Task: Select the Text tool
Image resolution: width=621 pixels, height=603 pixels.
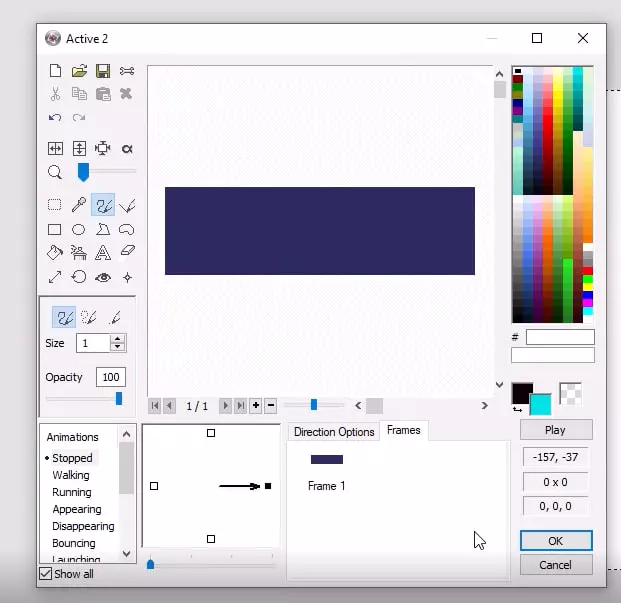Action: click(x=103, y=253)
